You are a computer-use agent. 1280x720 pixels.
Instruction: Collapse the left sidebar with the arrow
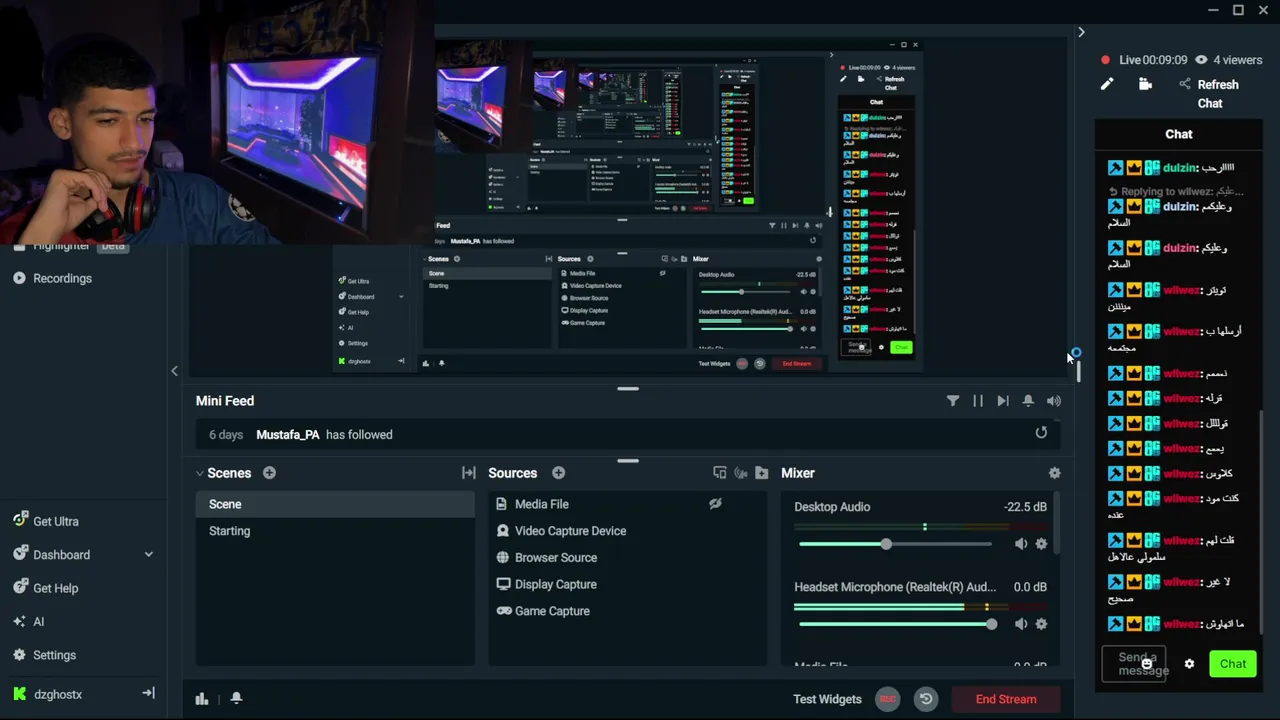(x=174, y=371)
